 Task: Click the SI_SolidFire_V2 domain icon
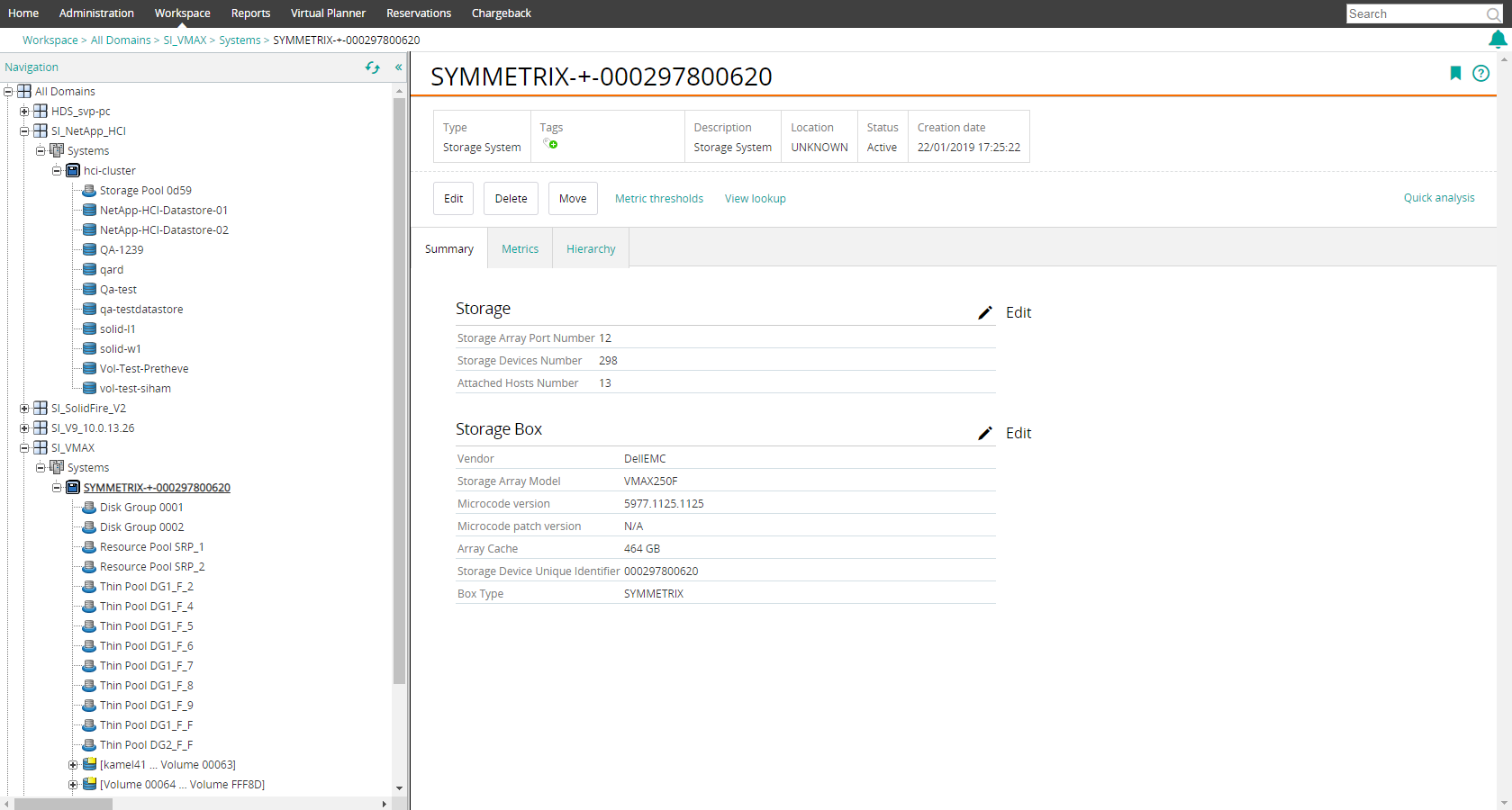(x=41, y=409)
